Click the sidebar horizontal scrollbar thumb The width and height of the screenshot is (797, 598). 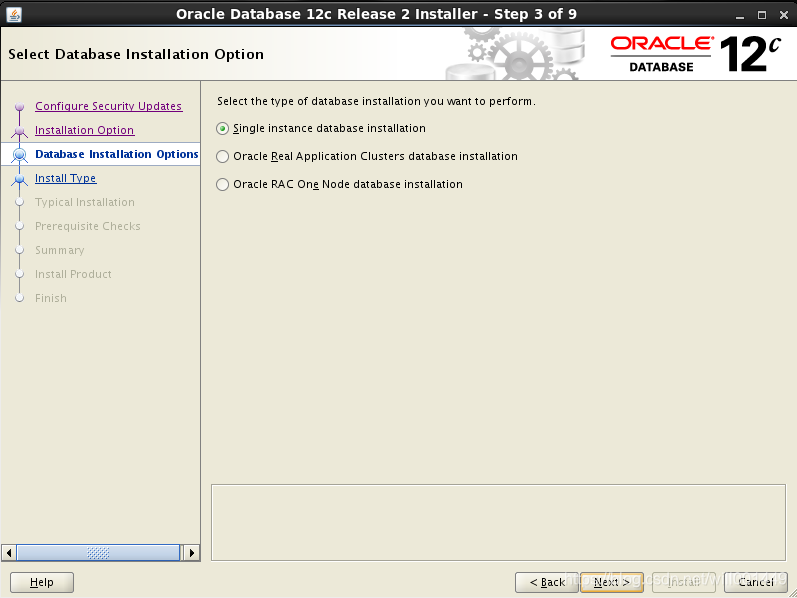pyautogui.click(x=98, y=553)
